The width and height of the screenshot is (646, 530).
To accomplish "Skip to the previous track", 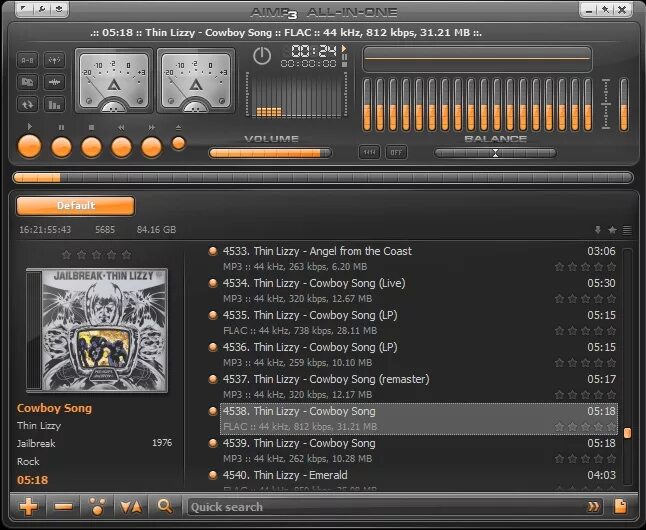I will tap(122, 147).
